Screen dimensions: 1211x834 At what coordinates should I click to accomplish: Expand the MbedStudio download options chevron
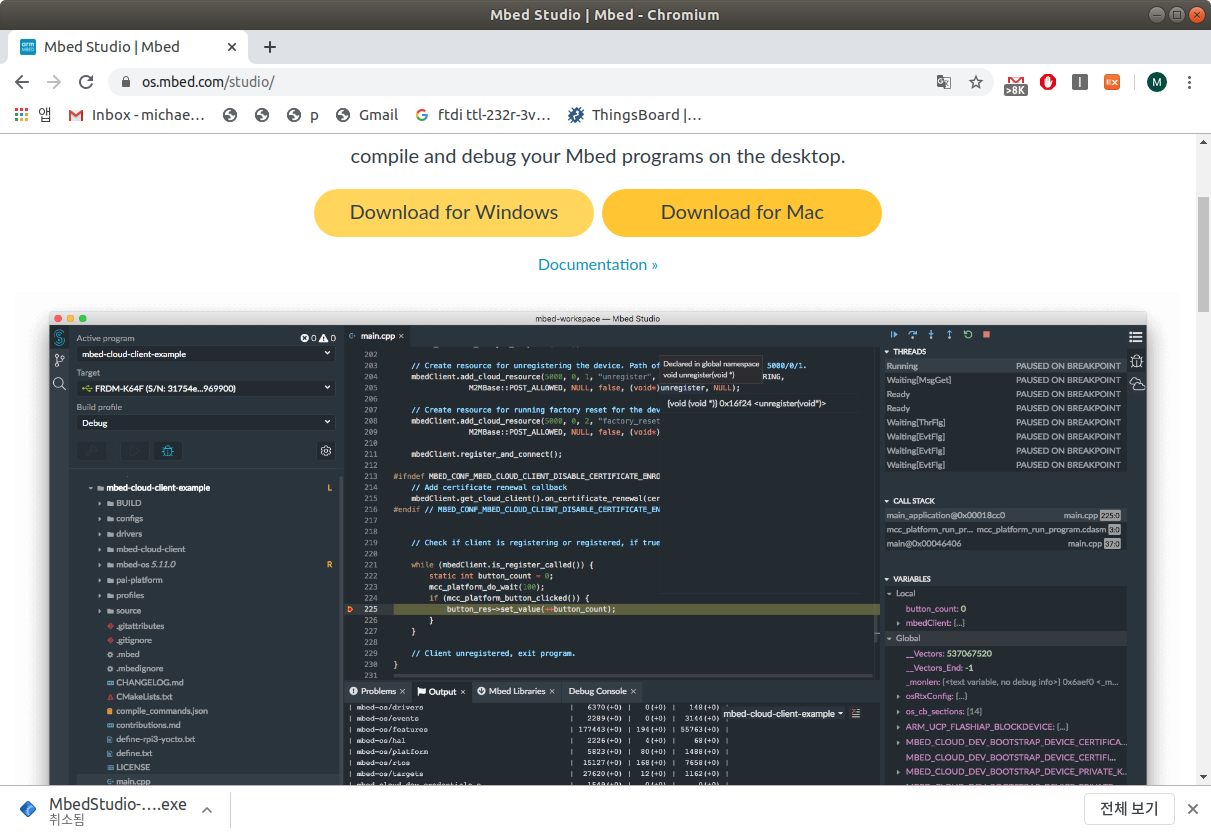[207, 810]
